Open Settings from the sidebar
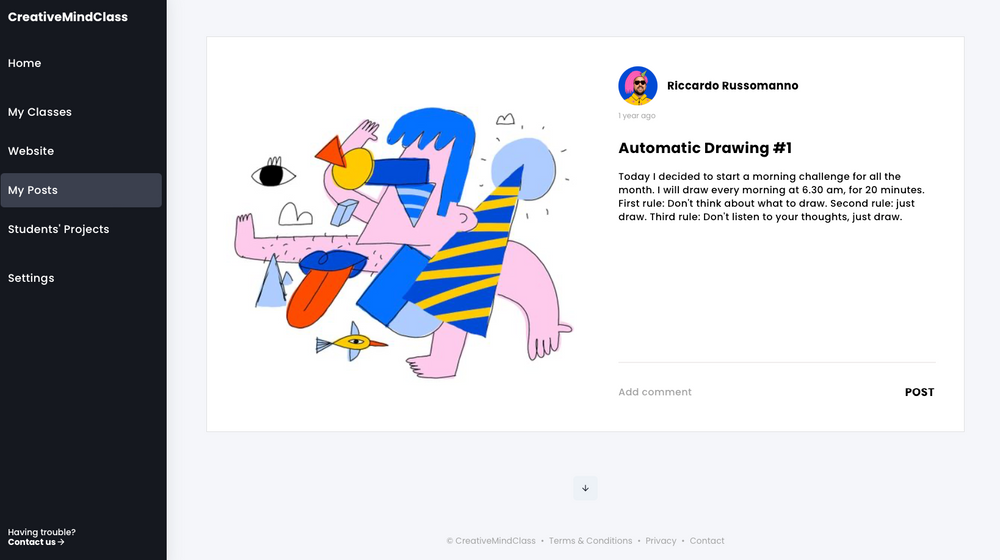 coord(31,278)
